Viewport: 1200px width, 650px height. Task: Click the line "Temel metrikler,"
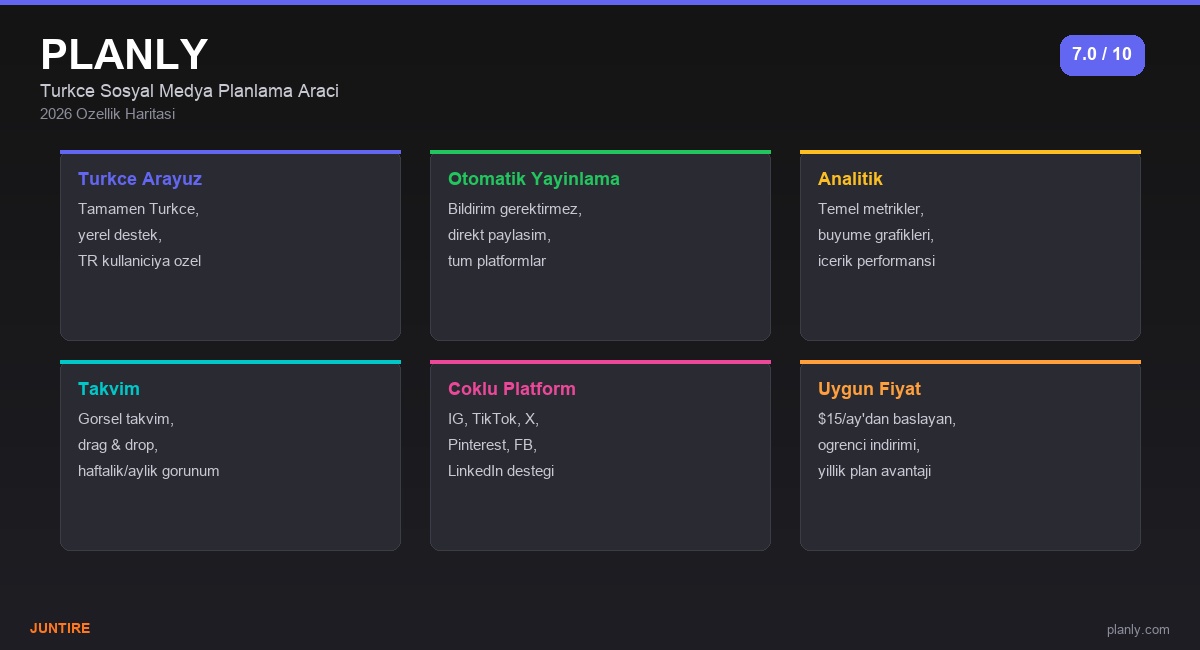[871, 209]
